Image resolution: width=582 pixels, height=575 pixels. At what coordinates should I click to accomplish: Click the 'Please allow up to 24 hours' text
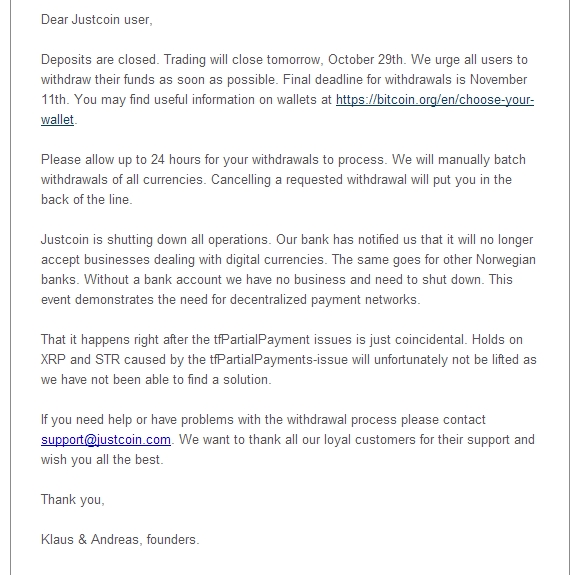pyautogui.click(x=121, y=160)
